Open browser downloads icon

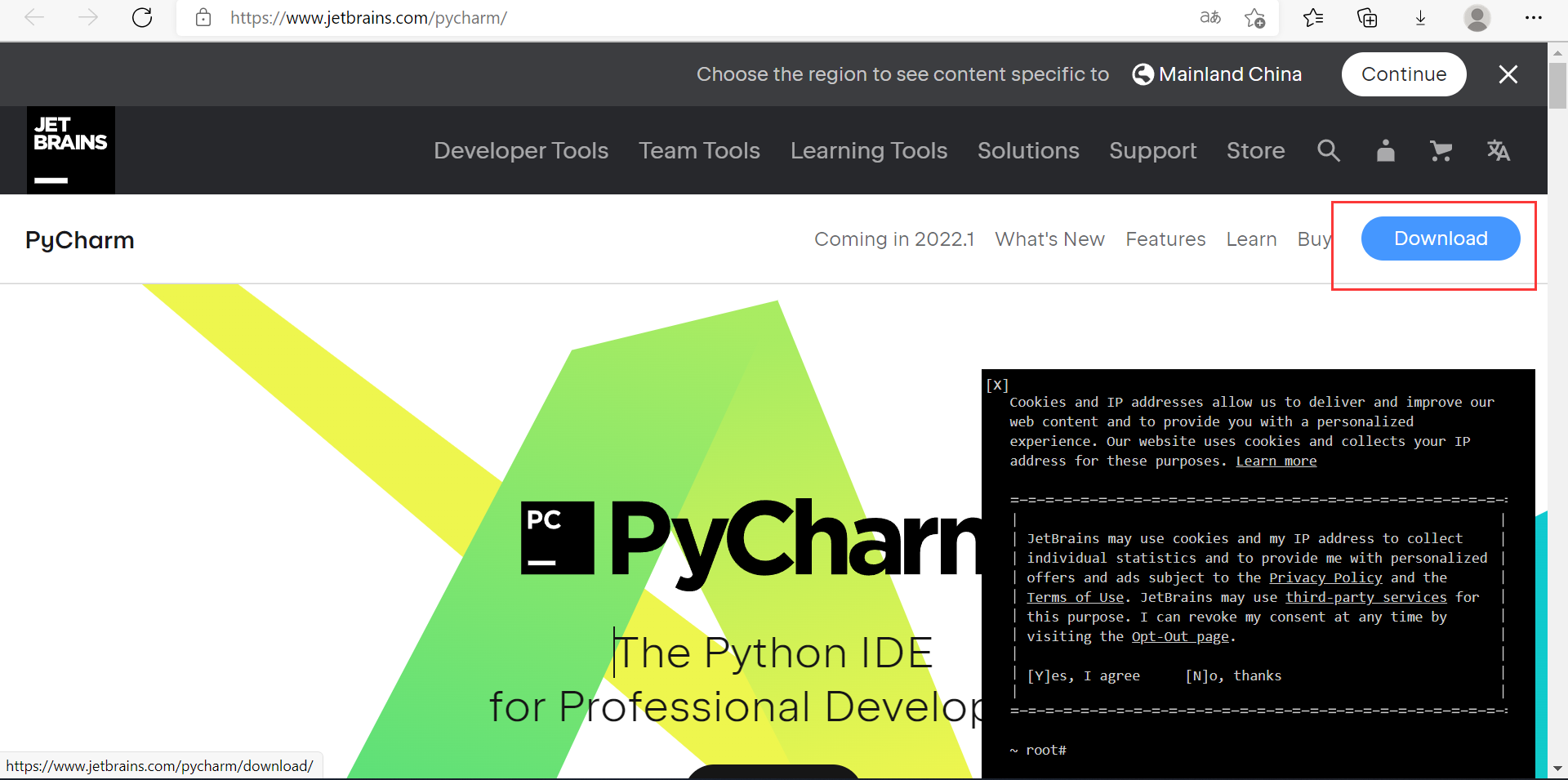point(1421,17)
